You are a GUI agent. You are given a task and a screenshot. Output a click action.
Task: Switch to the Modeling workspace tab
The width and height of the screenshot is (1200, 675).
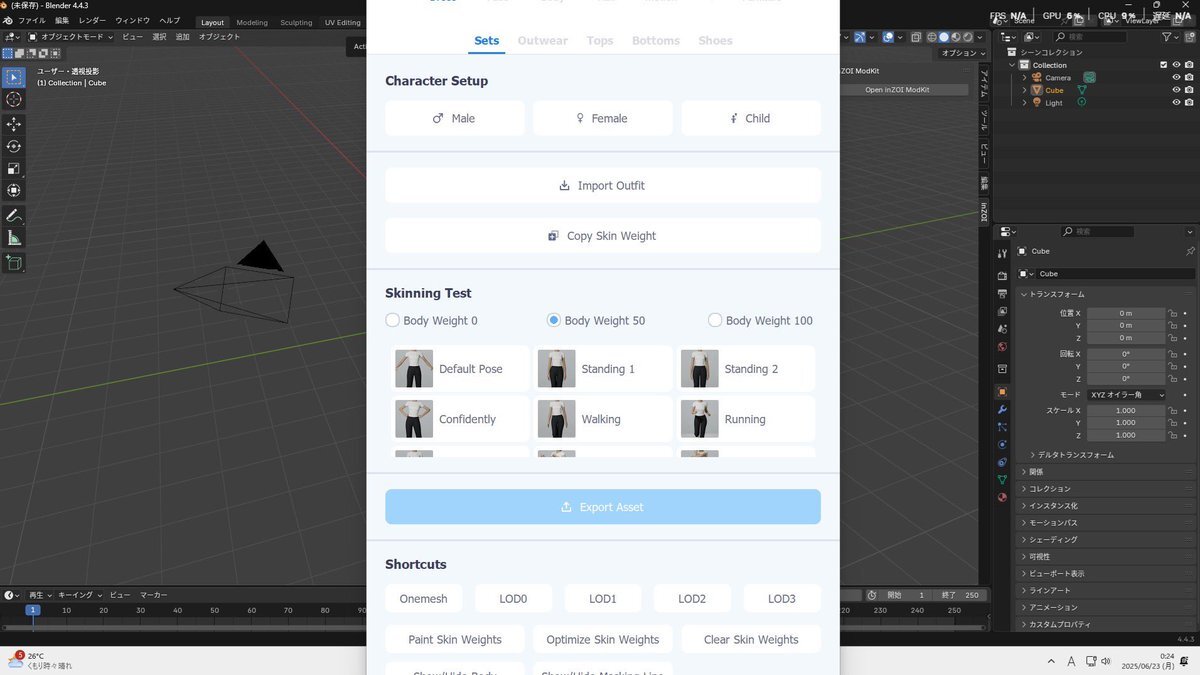252,22
